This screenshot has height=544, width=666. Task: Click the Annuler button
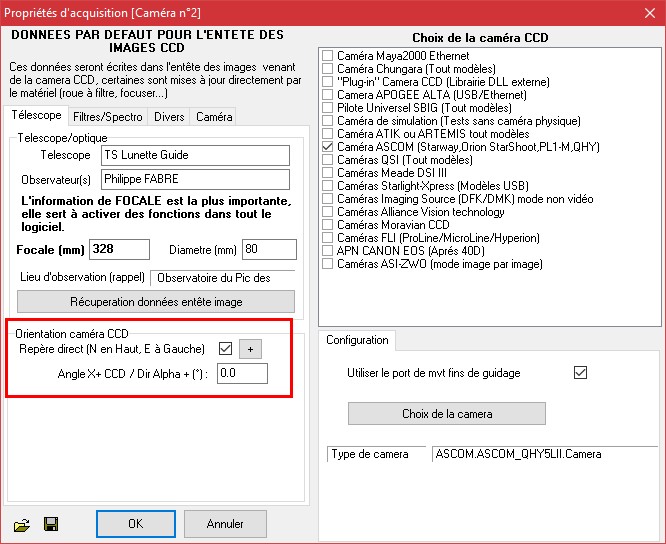225,523
